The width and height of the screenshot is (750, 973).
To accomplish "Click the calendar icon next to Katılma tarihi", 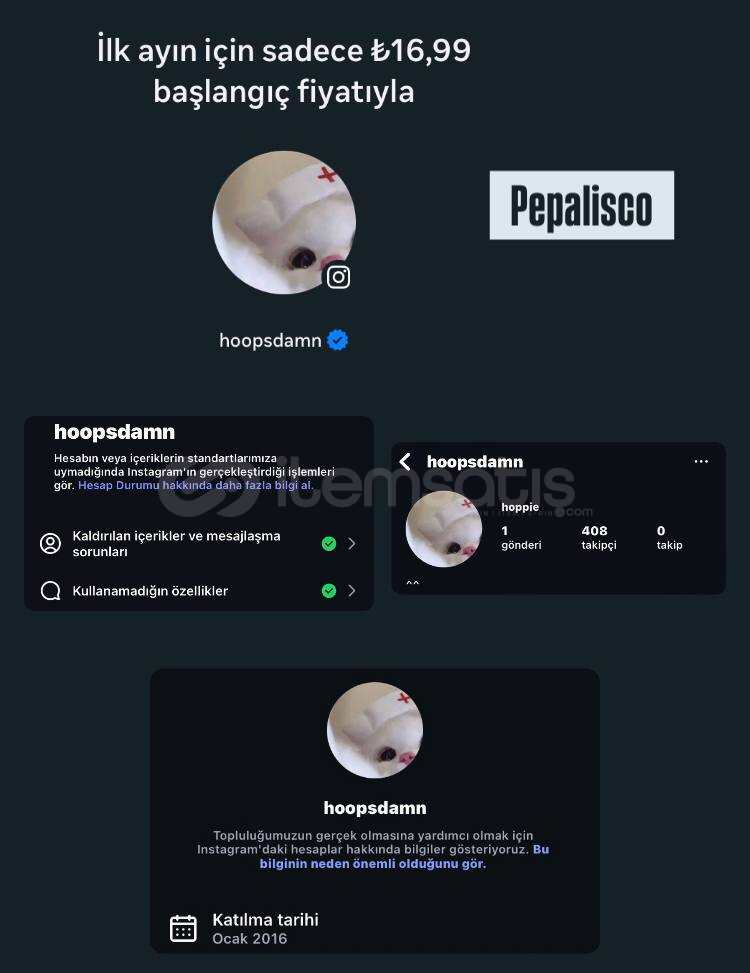I will click(183, 928).
